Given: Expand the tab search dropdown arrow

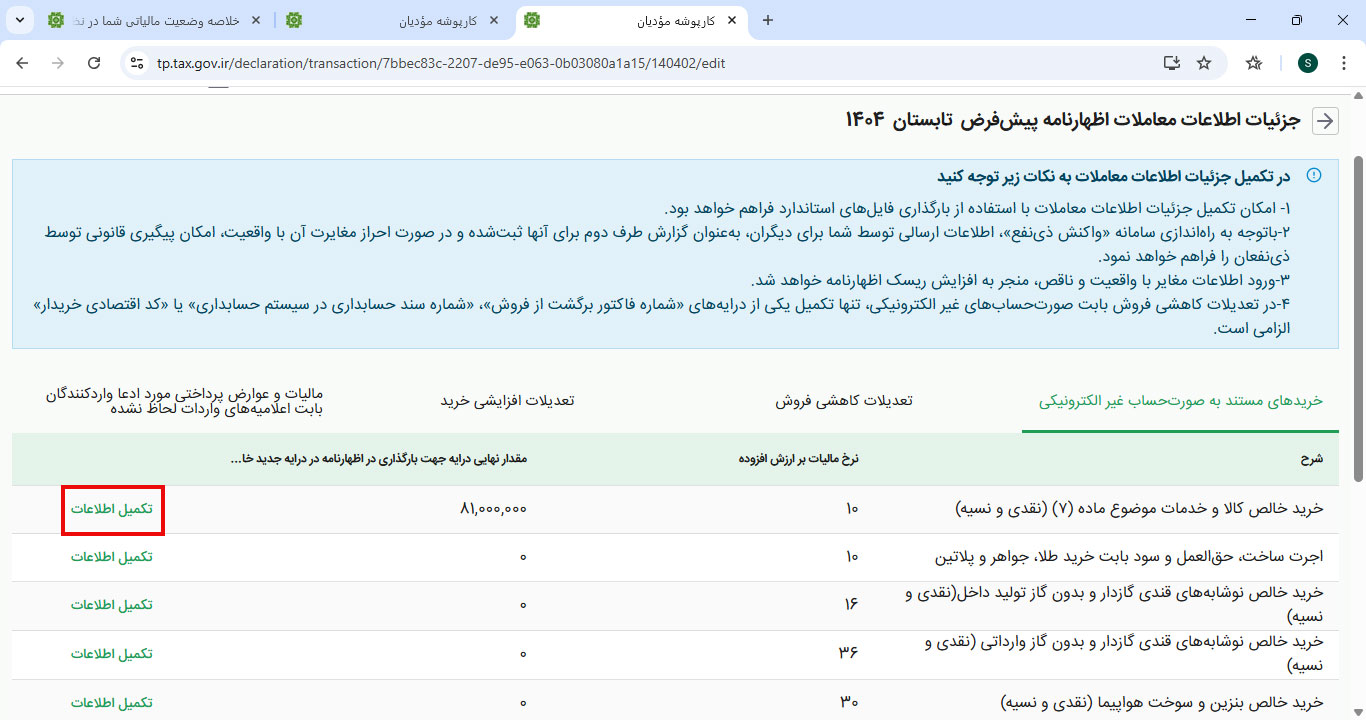Looking at the screenshot, I should [22, 20].
